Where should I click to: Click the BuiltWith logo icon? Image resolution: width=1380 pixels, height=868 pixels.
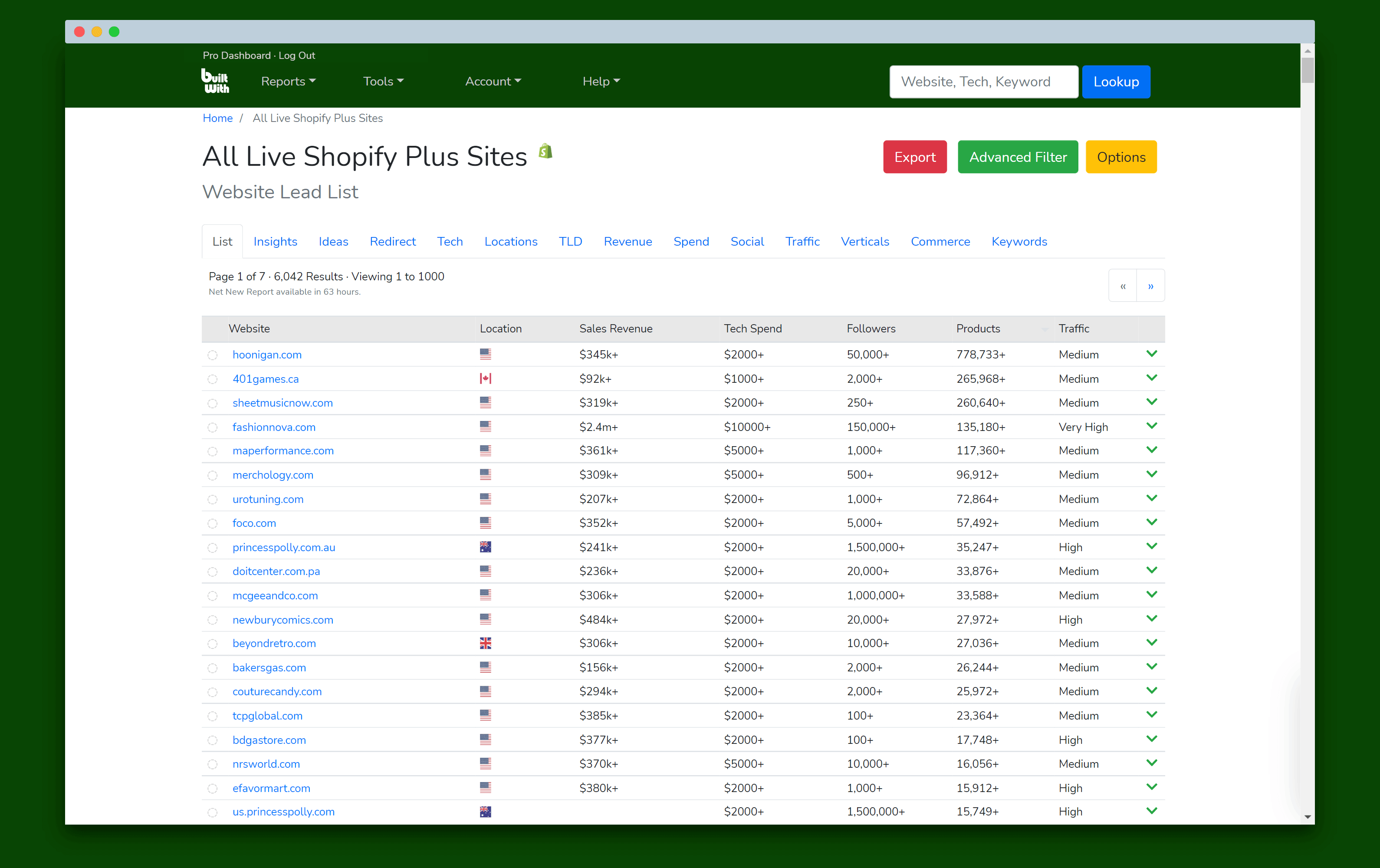[216, 81]
